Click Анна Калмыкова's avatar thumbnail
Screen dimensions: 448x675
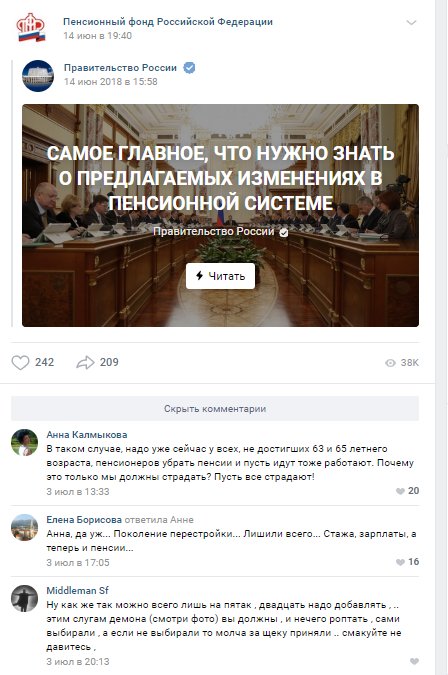(x=25, y=442)
